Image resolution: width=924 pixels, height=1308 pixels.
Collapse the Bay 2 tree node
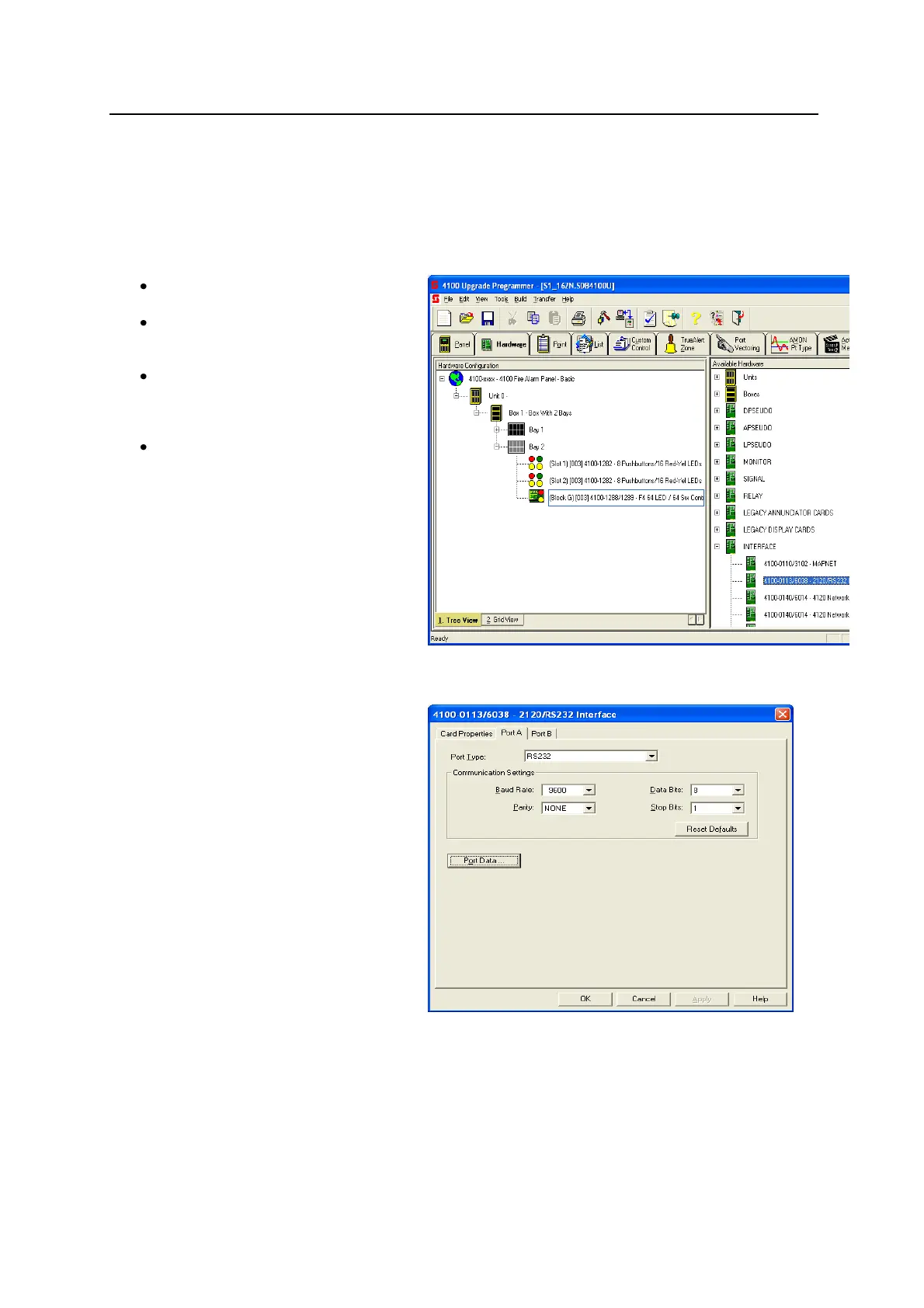pos(496,447)
